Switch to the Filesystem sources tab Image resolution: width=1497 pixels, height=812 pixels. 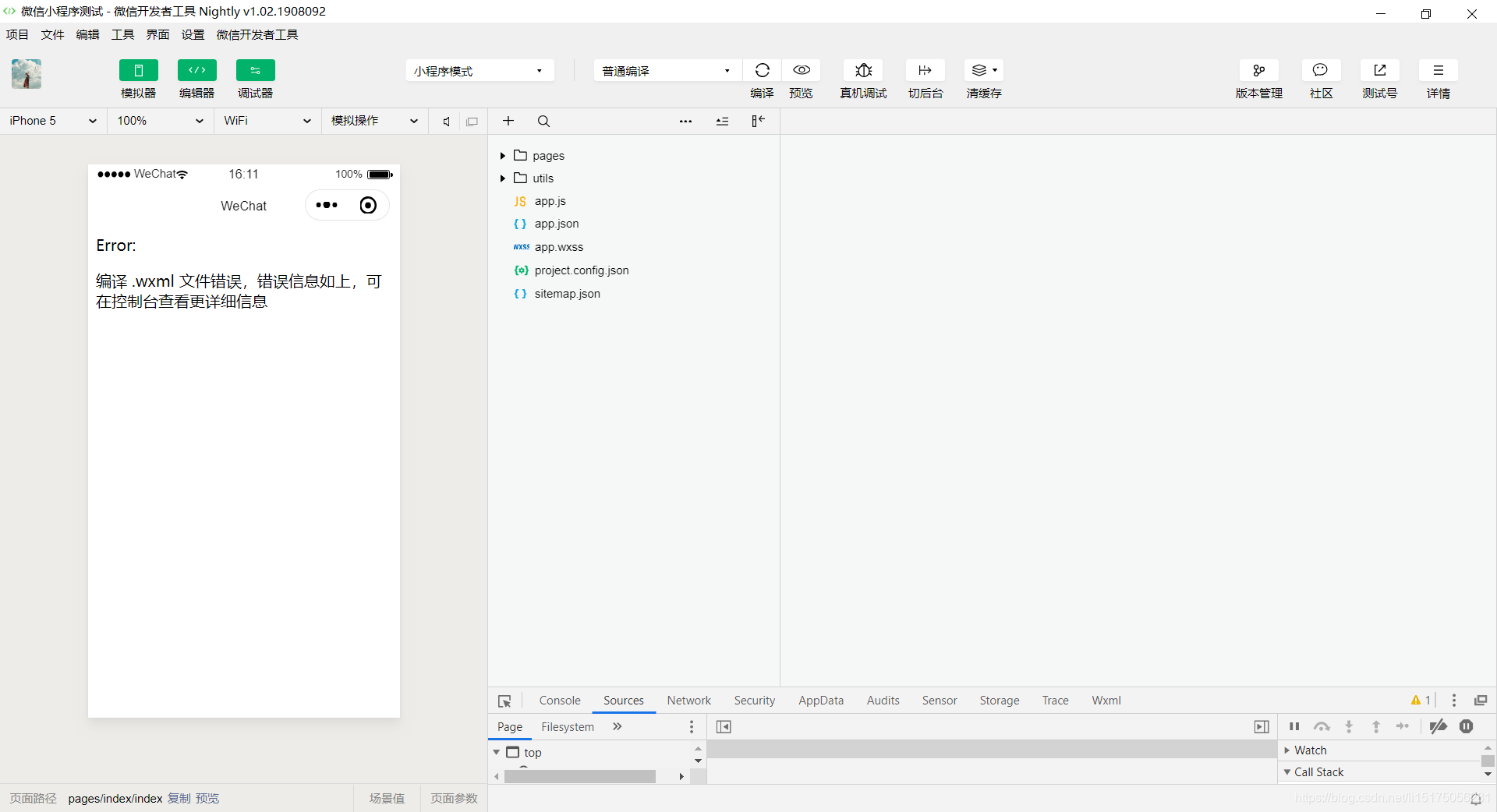[x=568, y=727]
